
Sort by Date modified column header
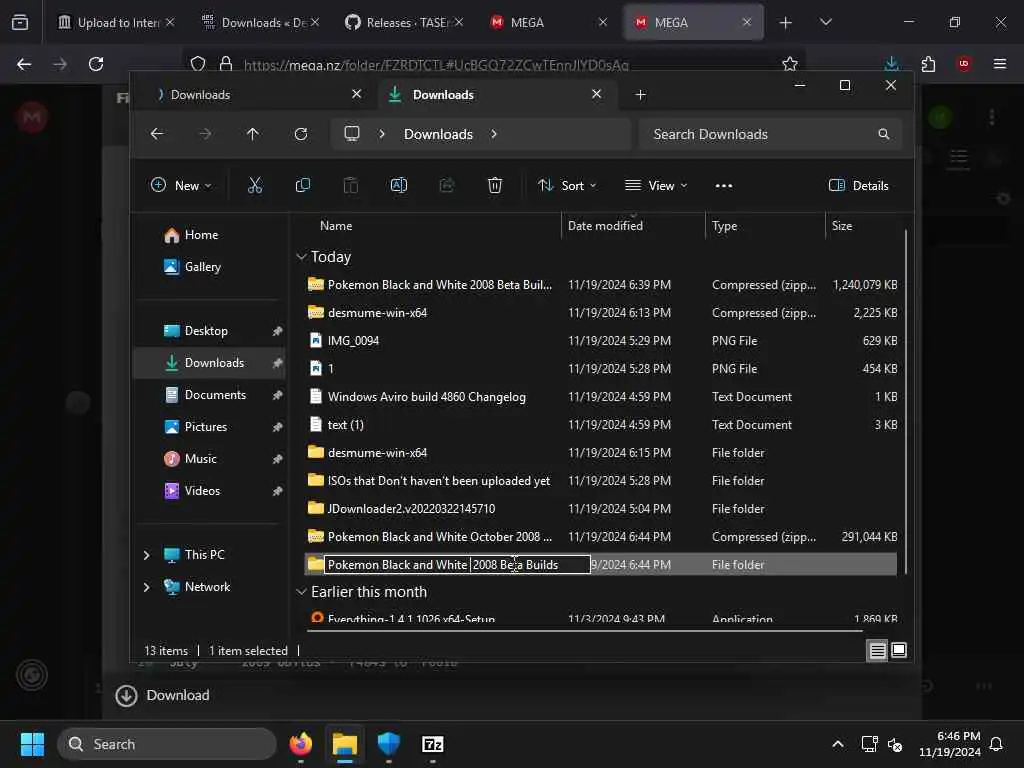[605, 226]
